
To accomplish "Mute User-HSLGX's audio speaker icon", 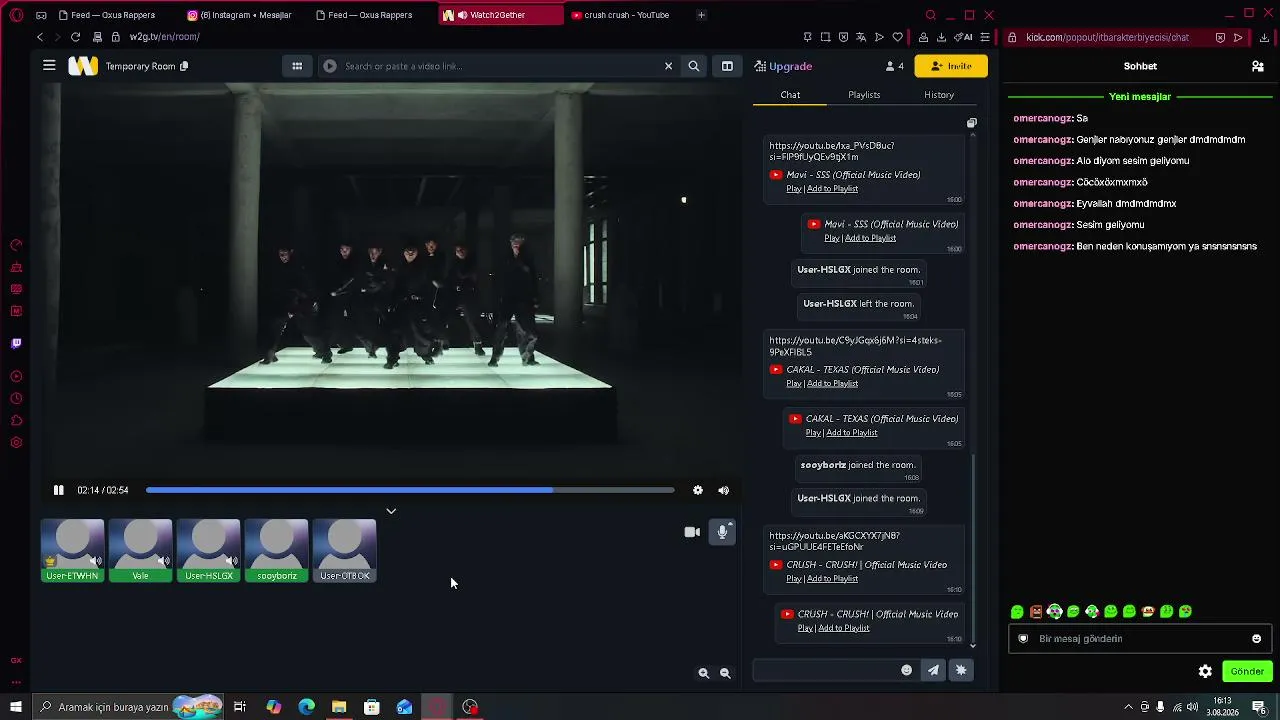I will [x=232, y=561].
